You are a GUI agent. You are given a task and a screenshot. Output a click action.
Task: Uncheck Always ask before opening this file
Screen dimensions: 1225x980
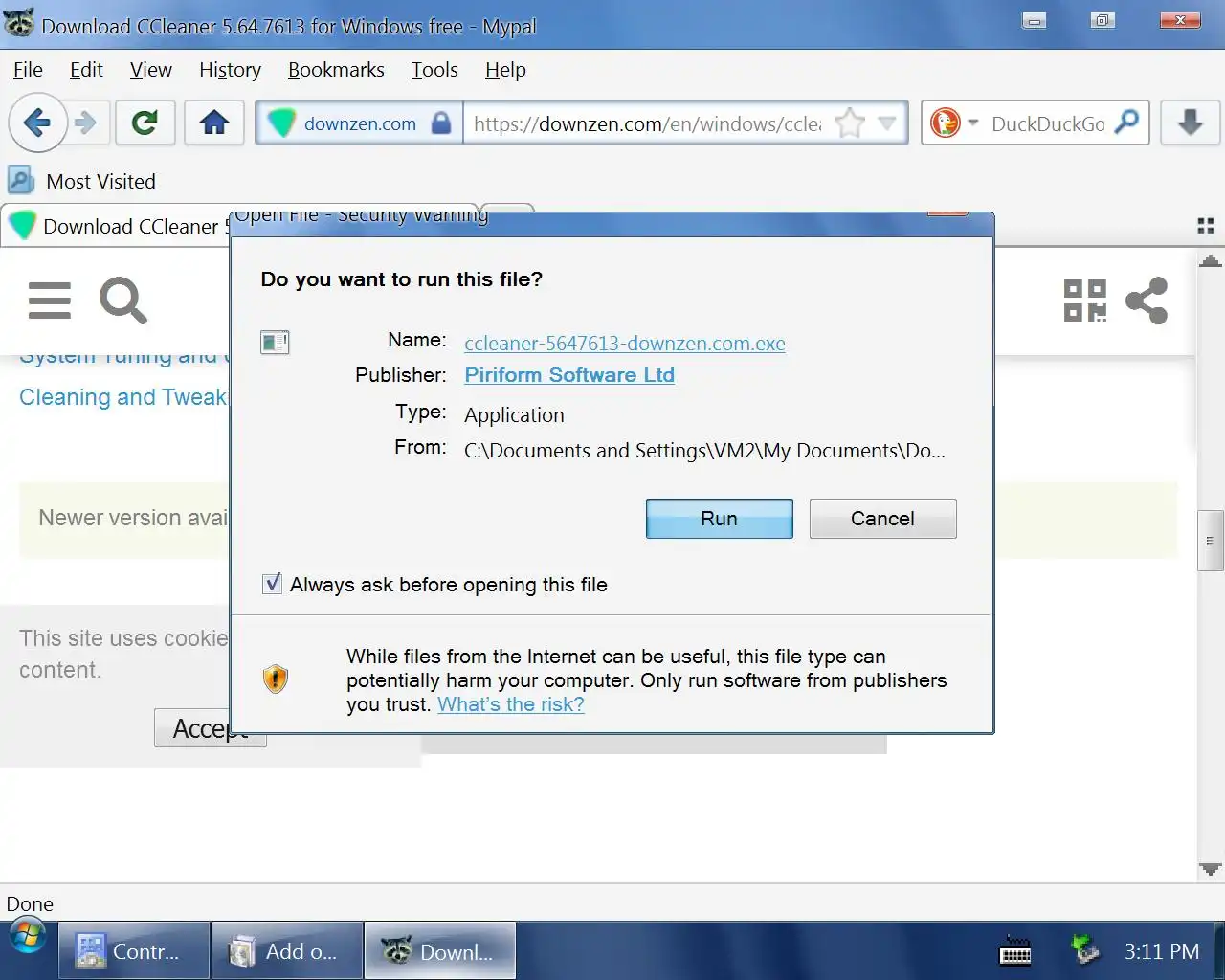[273, 584]
